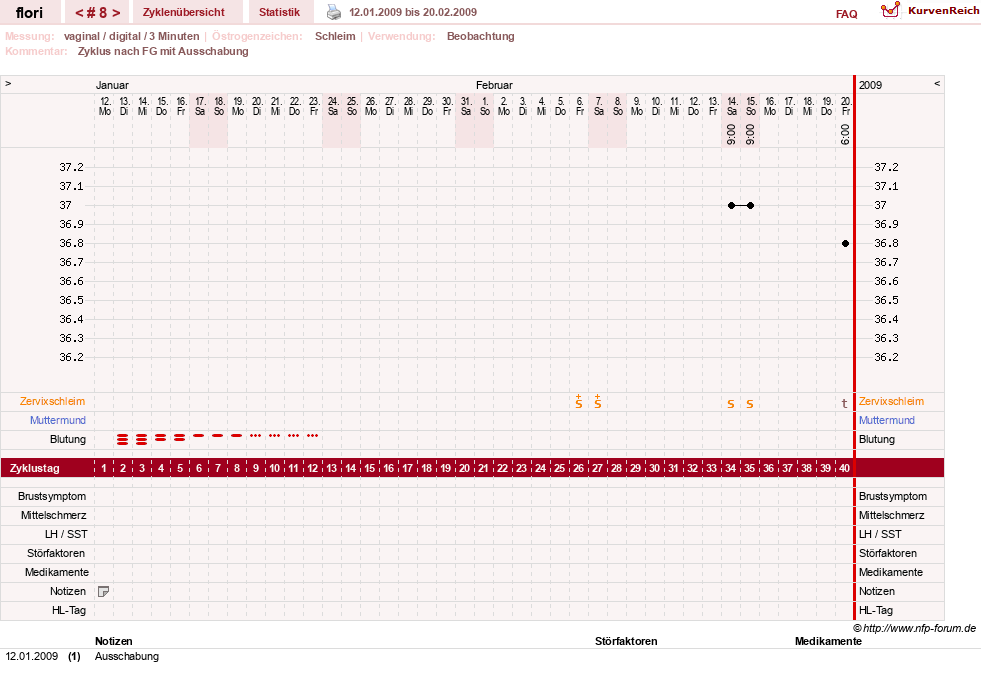
Task: Click medium bleeding marker on cycle day 5
Action: click(x=180, y=438)
